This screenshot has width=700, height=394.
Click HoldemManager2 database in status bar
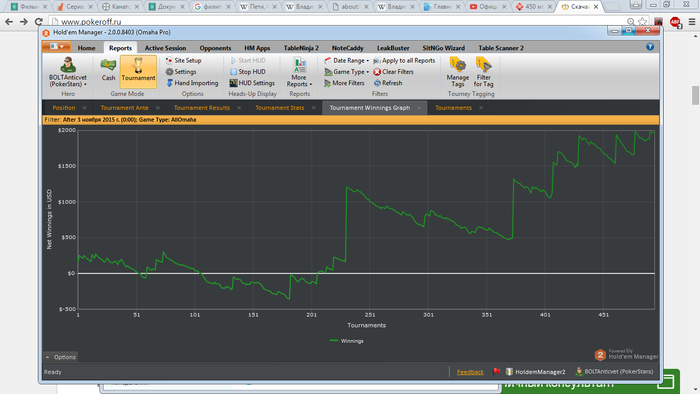coord(536,371)
